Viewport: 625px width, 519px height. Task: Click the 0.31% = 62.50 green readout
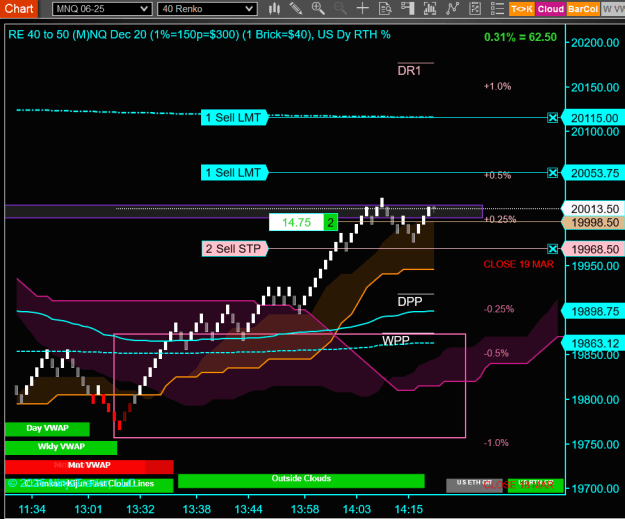pos(520,37)
